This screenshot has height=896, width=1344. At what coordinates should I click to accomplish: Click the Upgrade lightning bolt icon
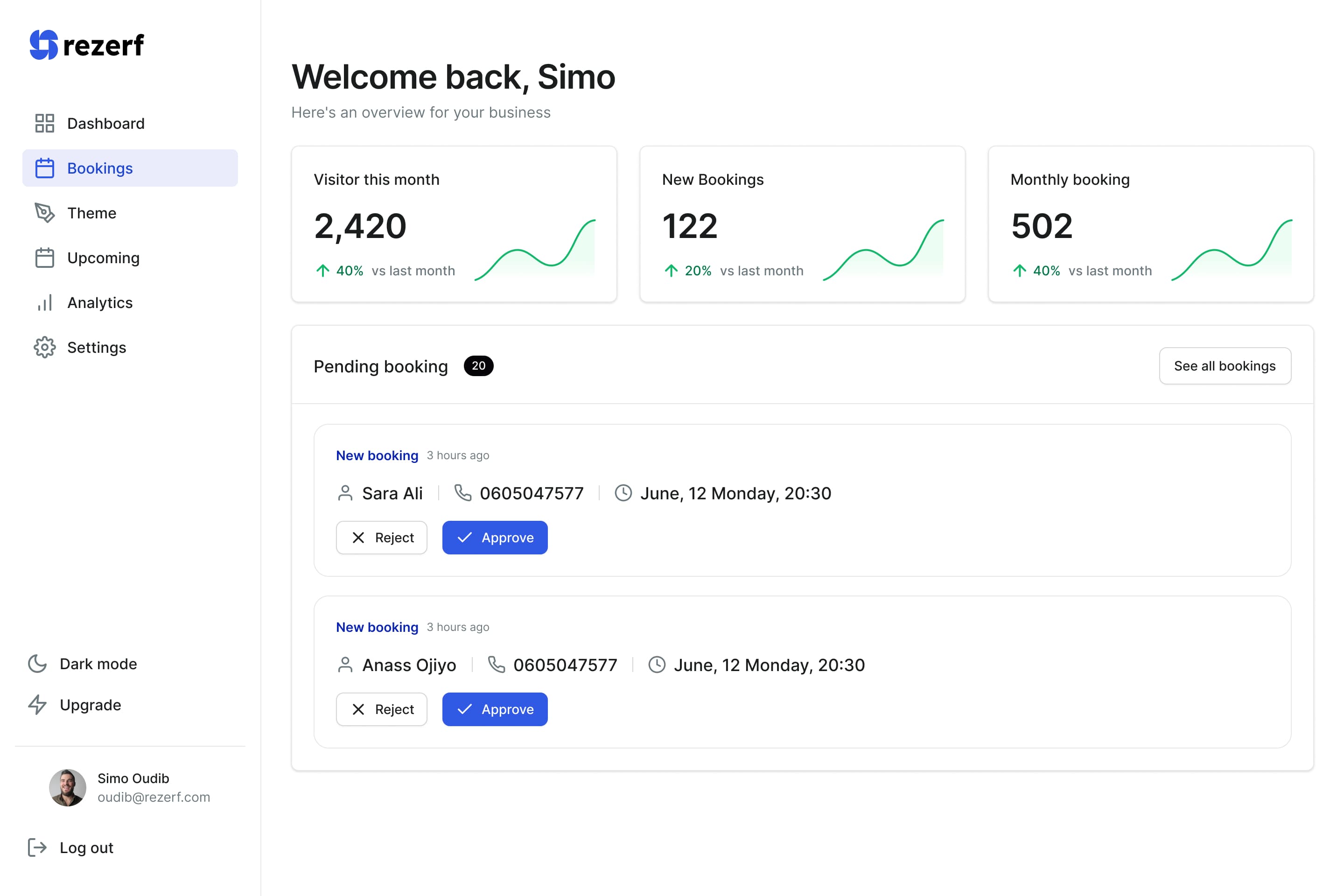[37, 705]
